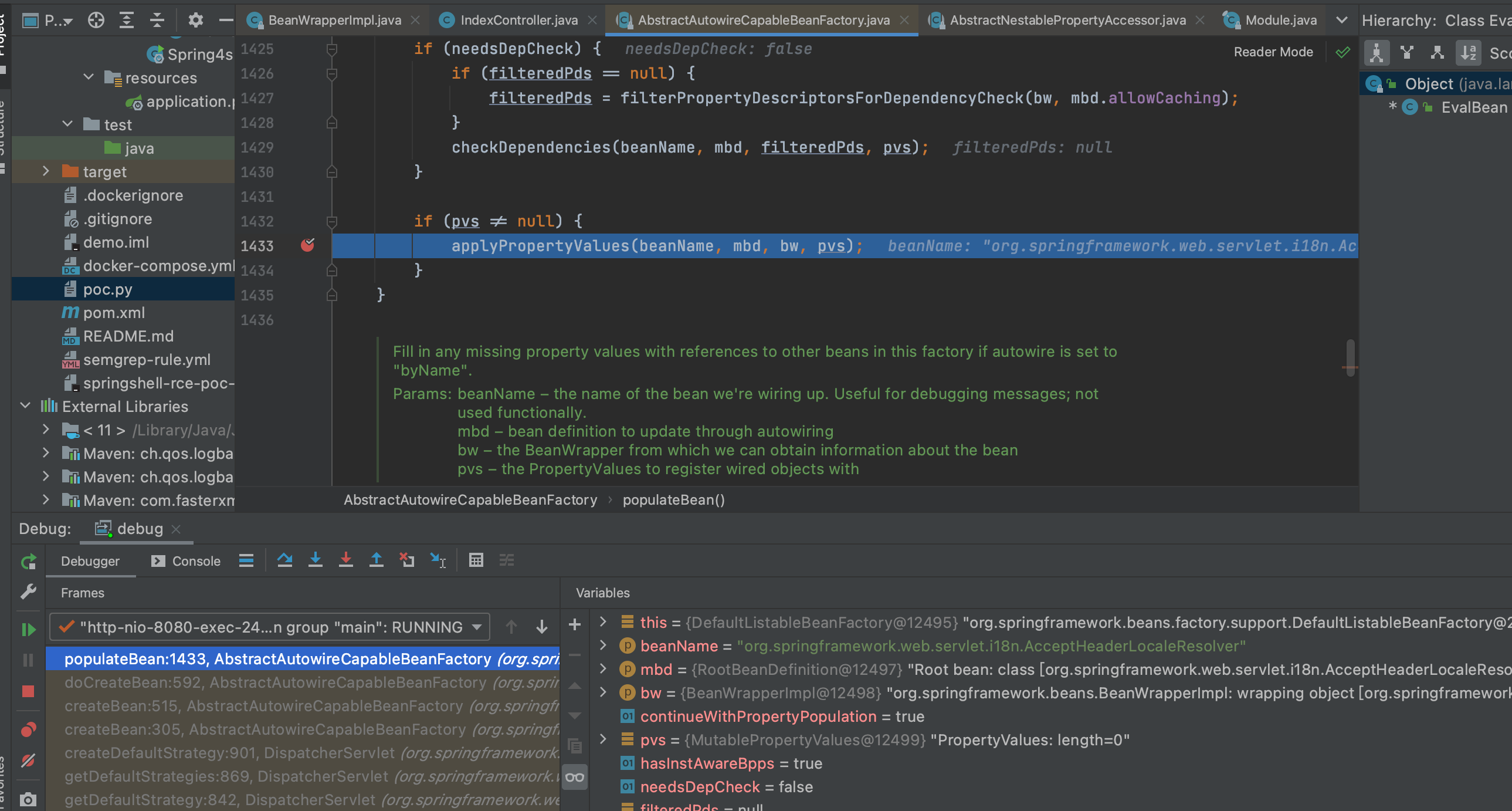Click the camera thread dump icon

pyautogui.click(x=28, y=799)
